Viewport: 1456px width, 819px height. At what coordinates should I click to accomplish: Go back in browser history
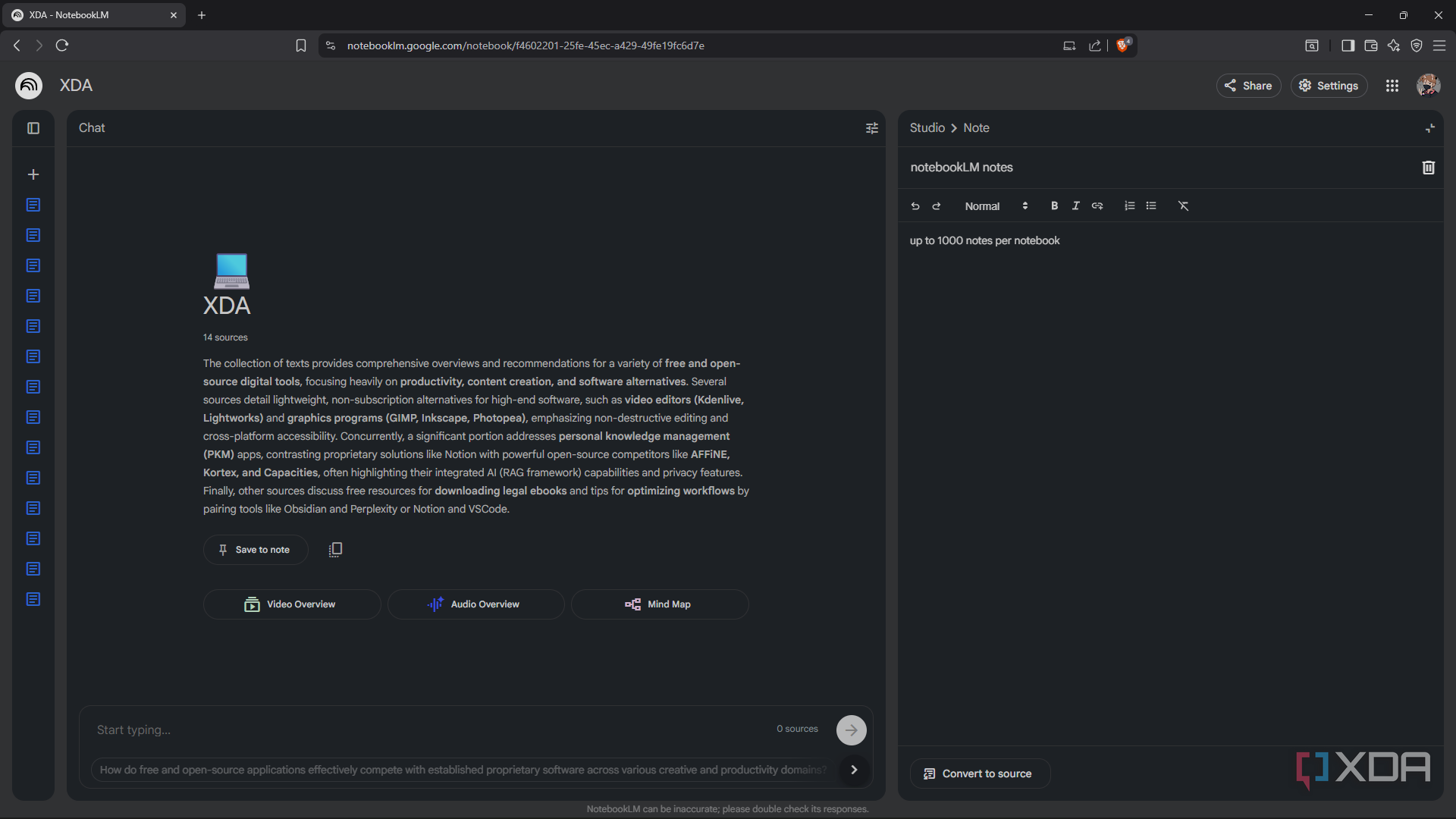point(17,45)
